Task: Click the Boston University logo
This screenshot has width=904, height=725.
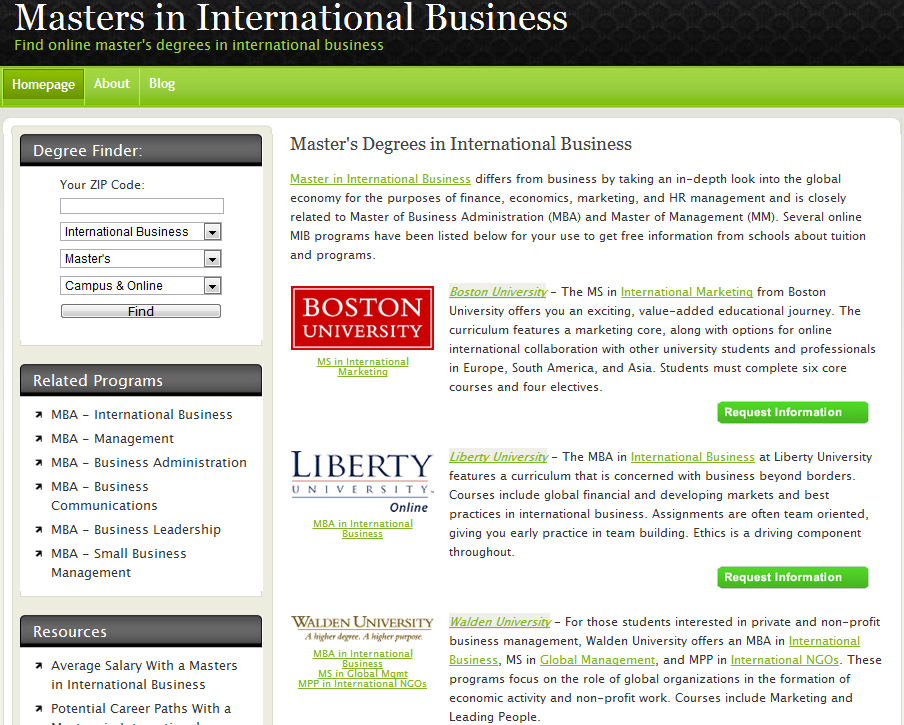Action: pyautogui.click(x=362, y=316)
